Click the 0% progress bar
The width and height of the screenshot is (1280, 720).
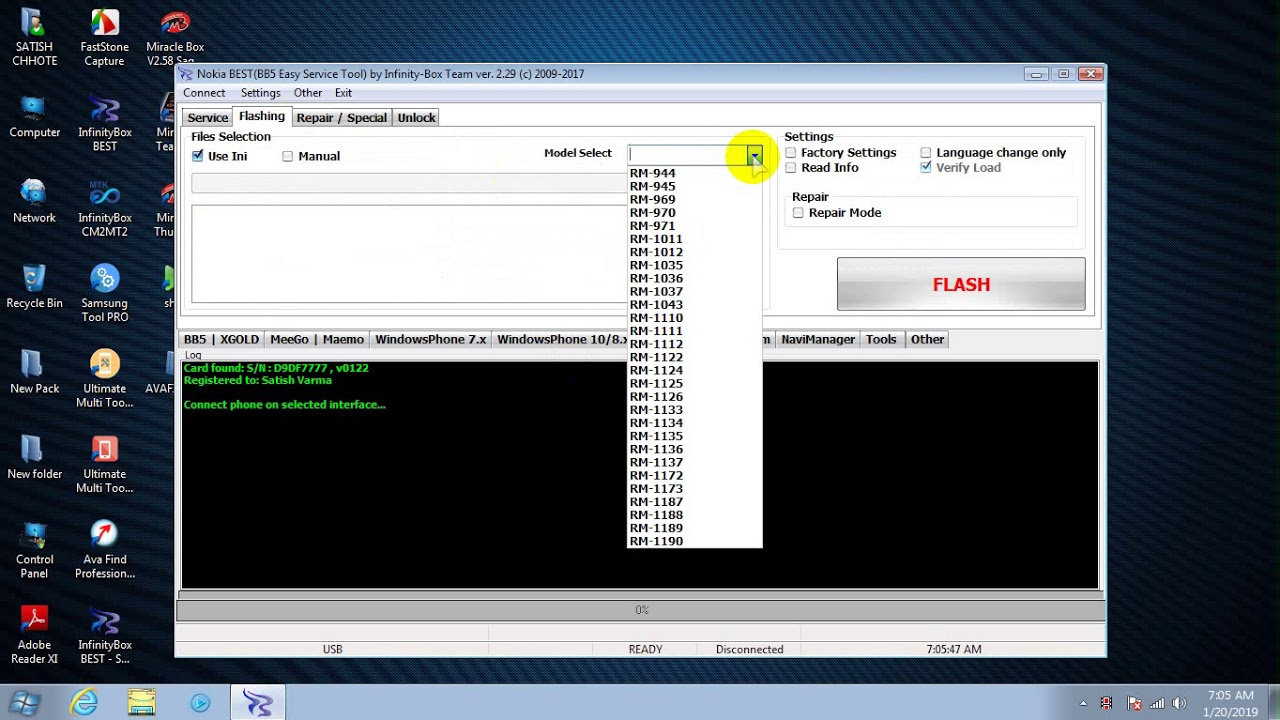point(641,610)
